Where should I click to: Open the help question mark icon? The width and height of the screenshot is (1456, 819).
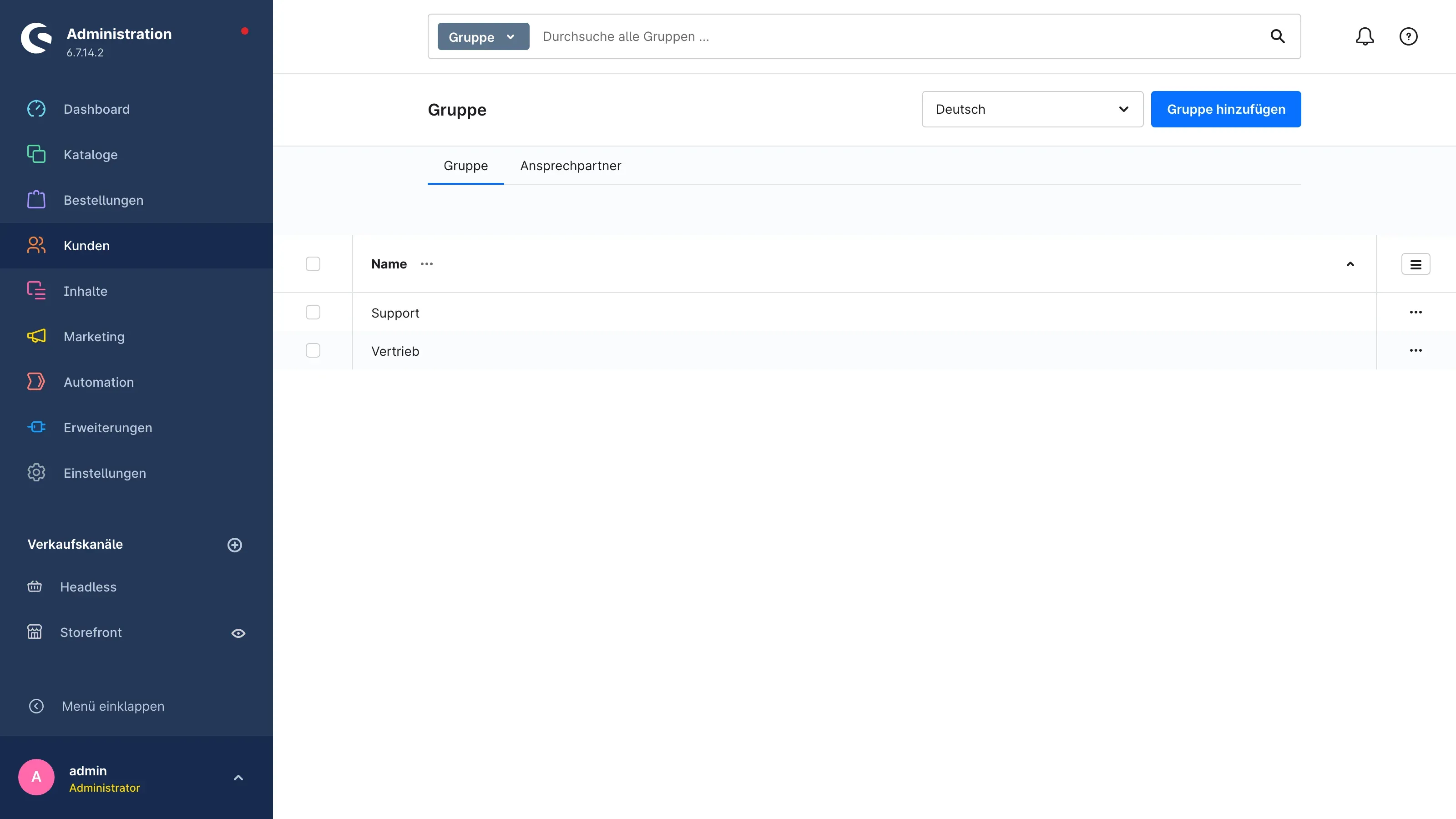1408,36
